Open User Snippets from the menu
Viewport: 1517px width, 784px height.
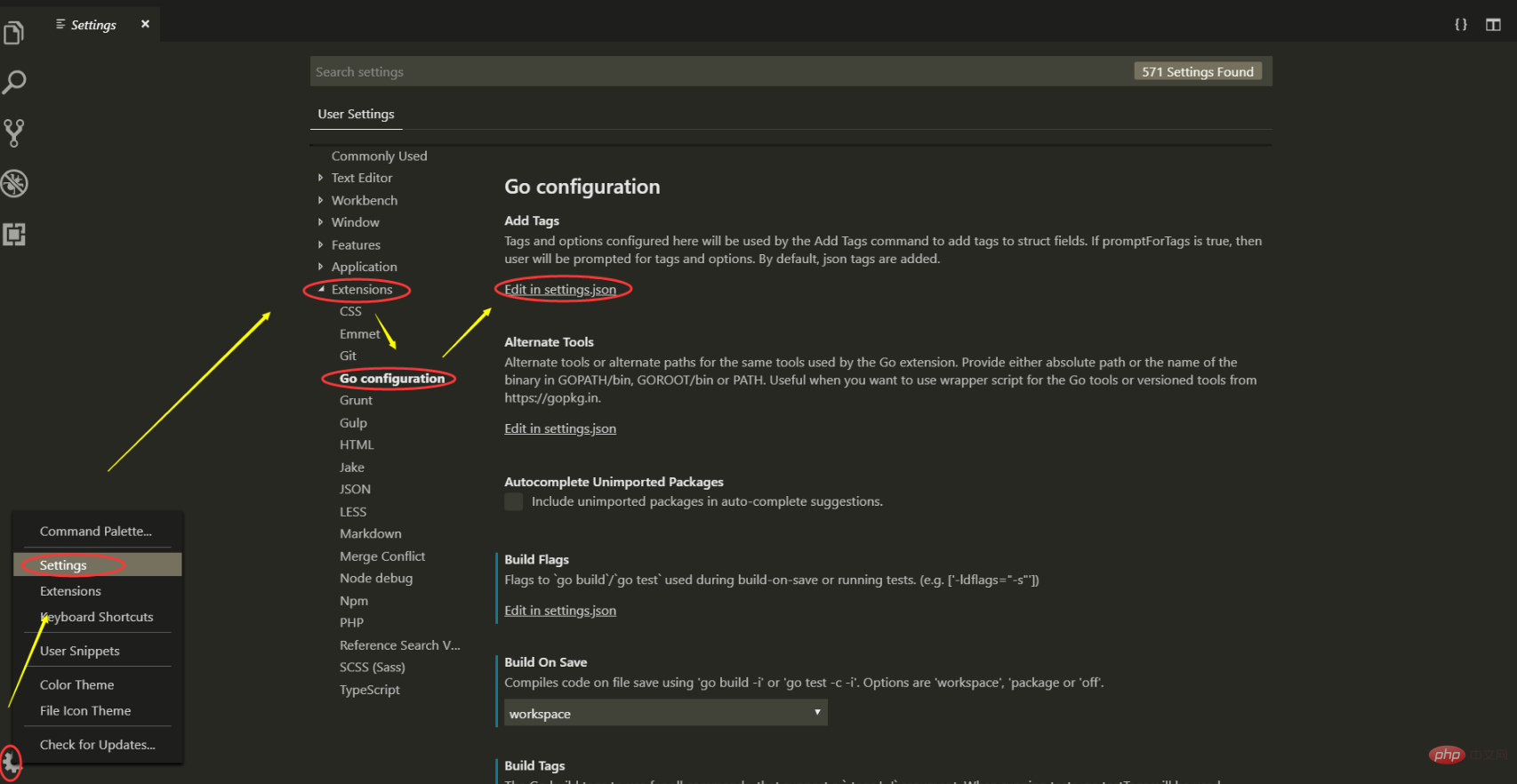pos(97,651)
